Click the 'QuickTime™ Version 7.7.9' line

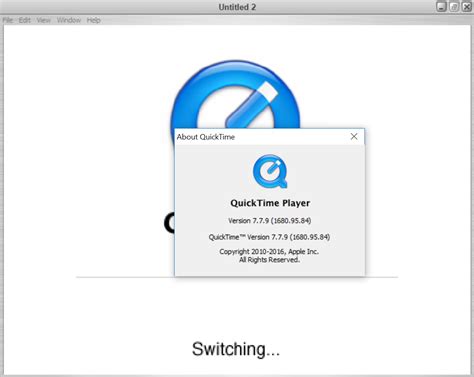269,237
